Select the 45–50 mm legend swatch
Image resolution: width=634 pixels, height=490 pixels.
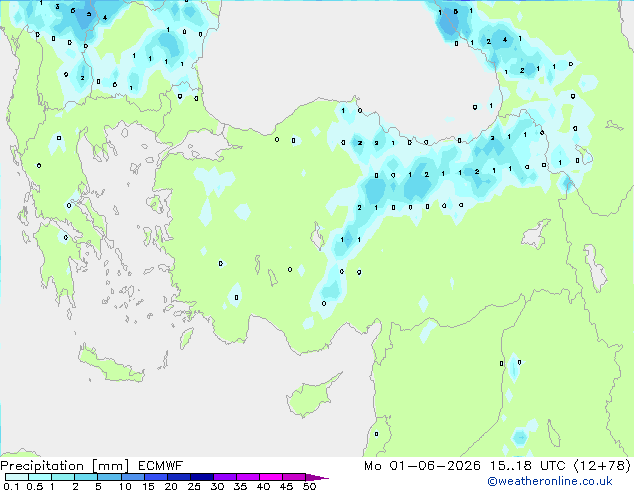pyautogui.click(x=294, y=477)
